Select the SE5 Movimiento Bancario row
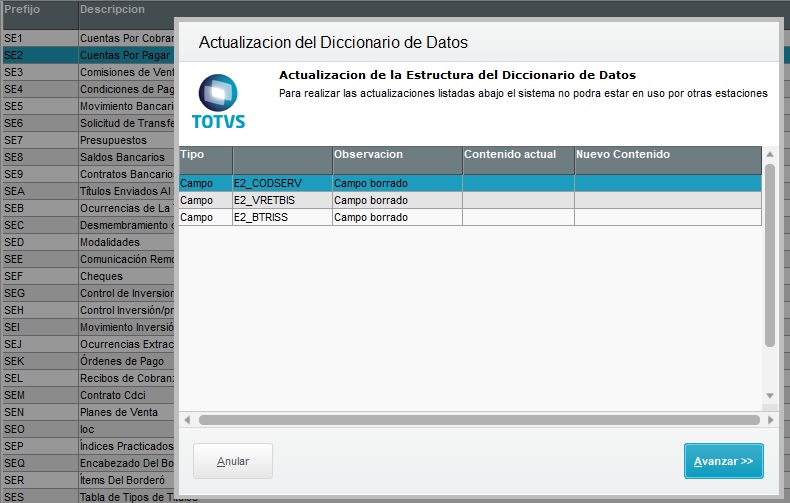 pos(88,106)
